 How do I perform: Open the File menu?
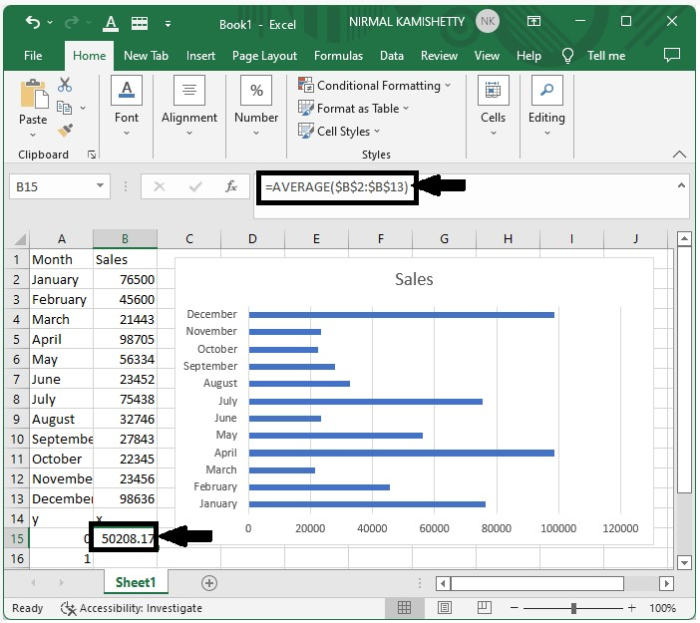pyautogui.click(x=33, y=56)
